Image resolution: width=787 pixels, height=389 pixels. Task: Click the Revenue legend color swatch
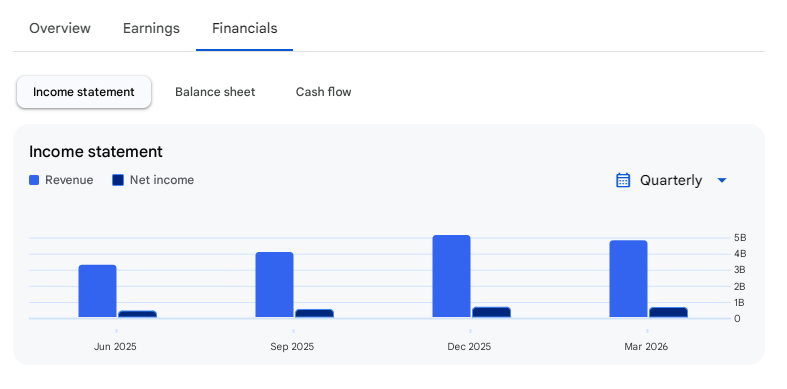pos(34,180)
